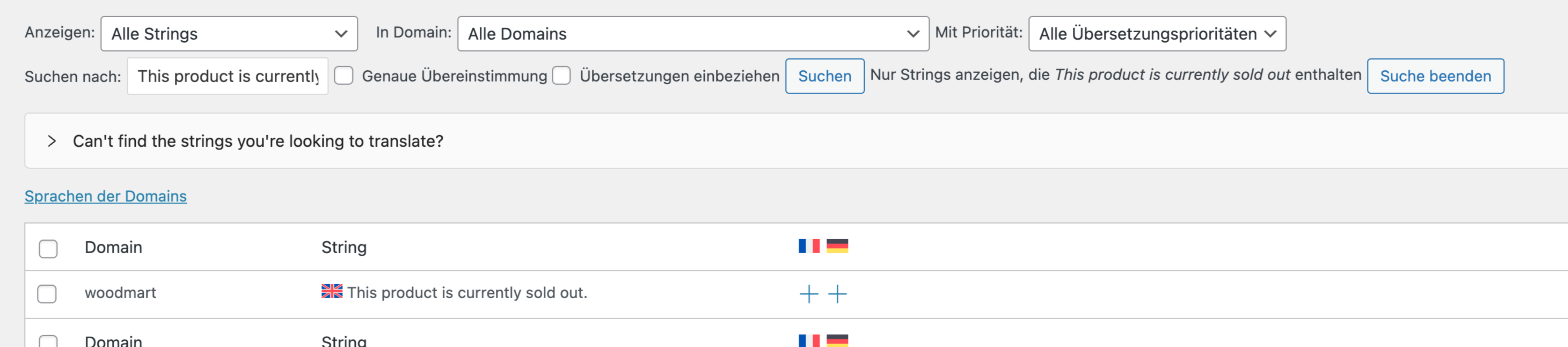Click the Suche beenden button
1568x347 pixels.
click(1435, 76)
